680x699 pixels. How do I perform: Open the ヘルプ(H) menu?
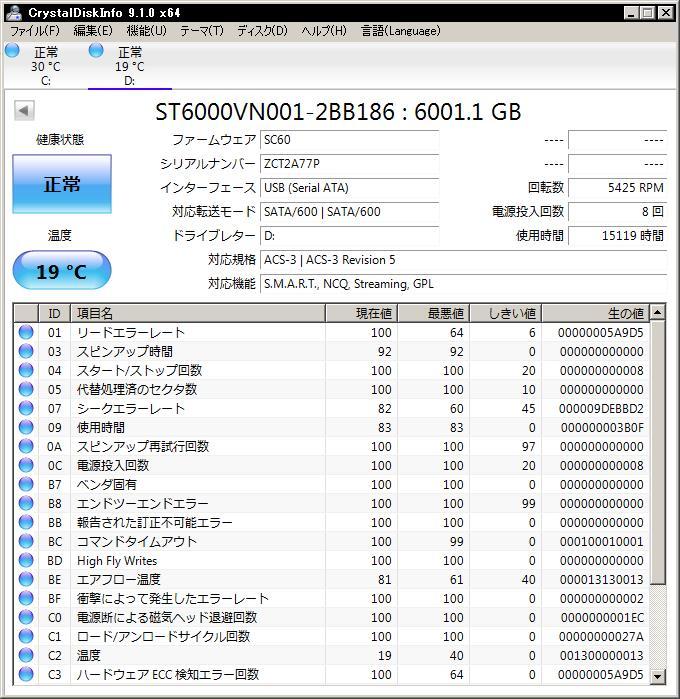[324, 31]
